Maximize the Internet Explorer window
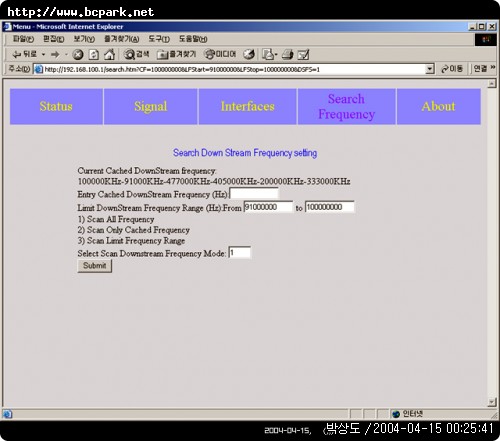 click(481, 27)
